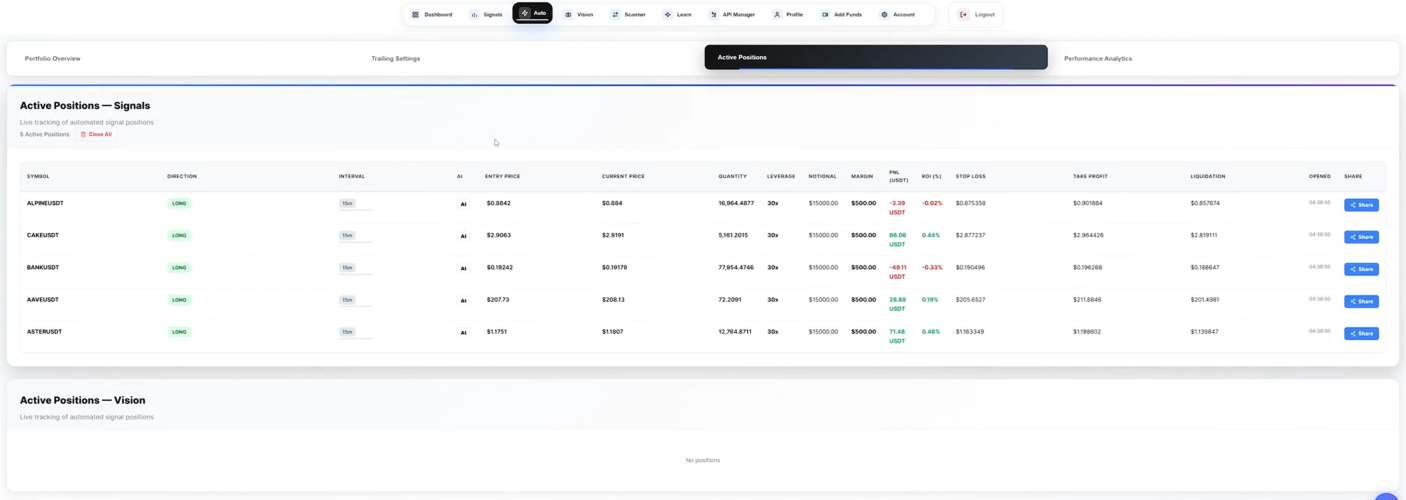Click Share on the ASTERUSDT row
The width and height of the screenshot is (1406, 500).
point(1361,333)
